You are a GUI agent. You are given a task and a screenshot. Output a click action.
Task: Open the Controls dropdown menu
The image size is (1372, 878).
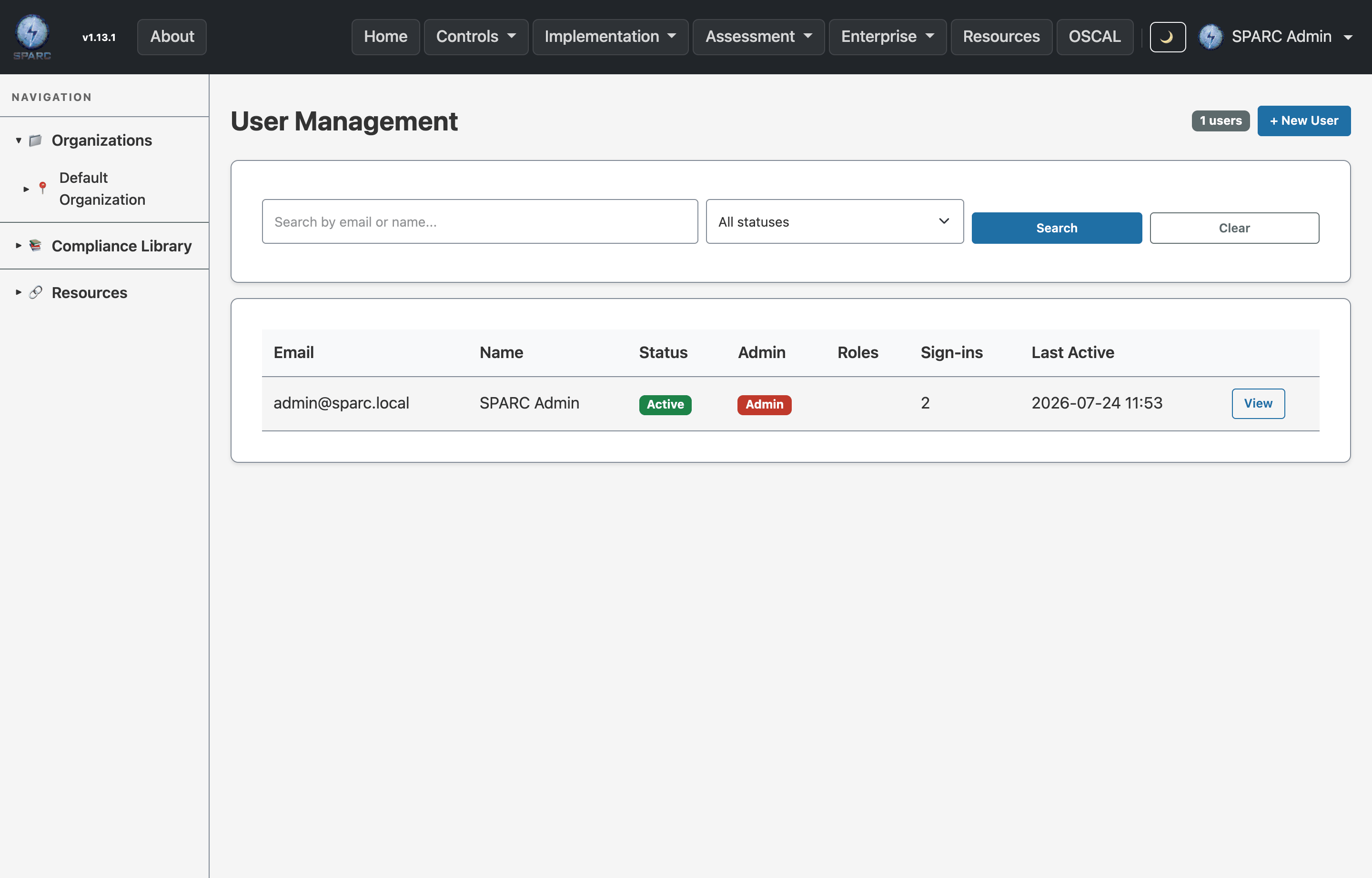(x=476, y=37)
